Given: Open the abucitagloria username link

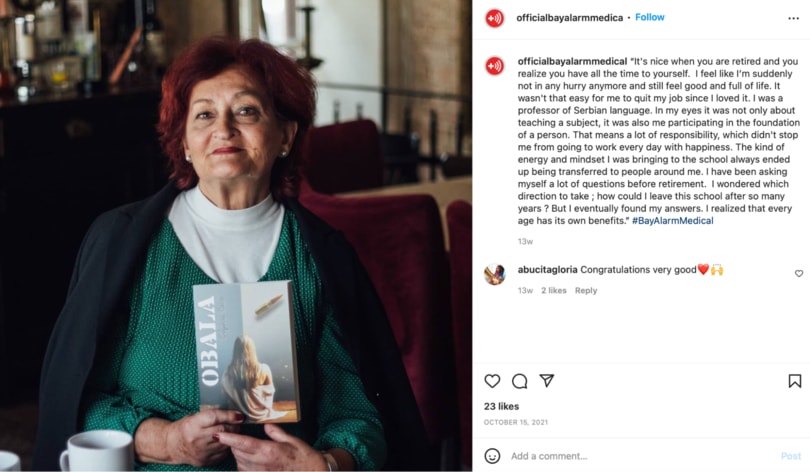Looking at the screenshot, I should [548, 270].
